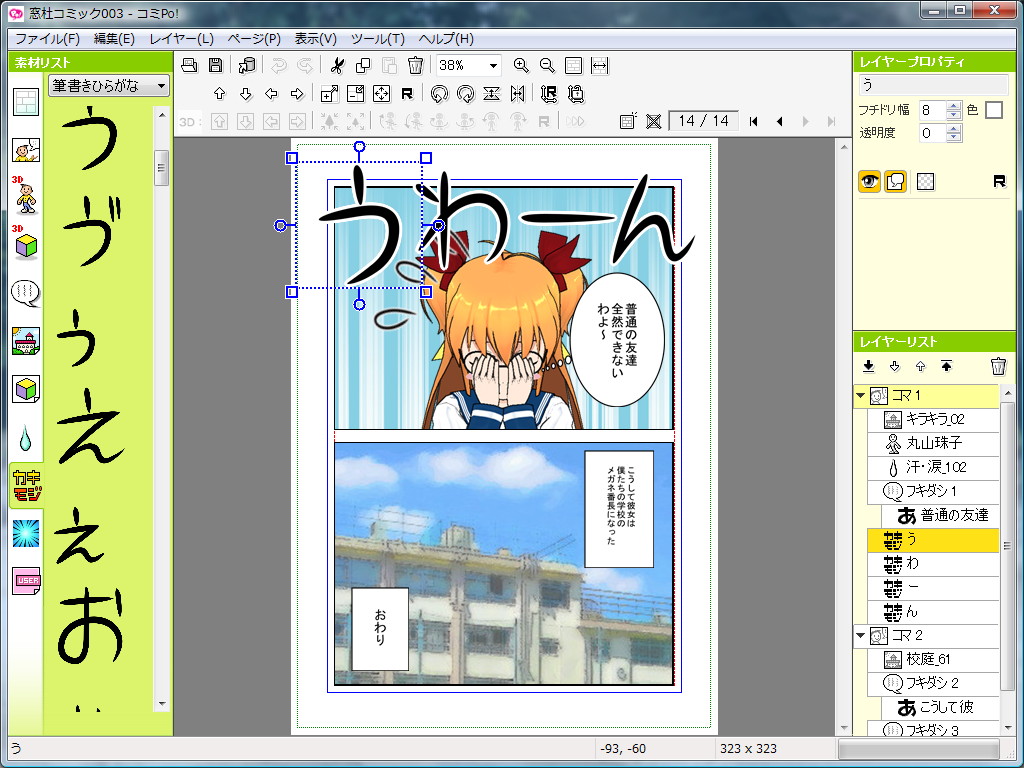
Task: Select the 3D character material category
Action: pos(25,195)
